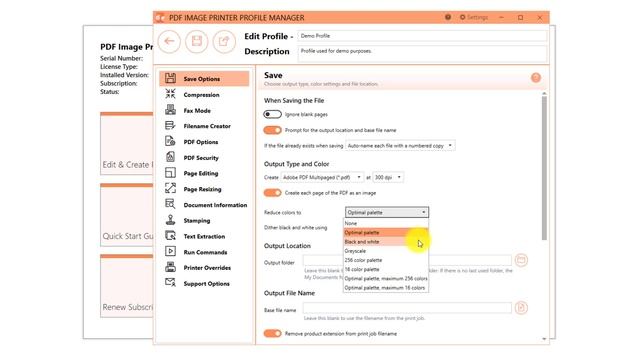The height and width of the screenshot is (360, 640).
Task: Select the Page Editing icon
Action: click(x=170, y=173)
